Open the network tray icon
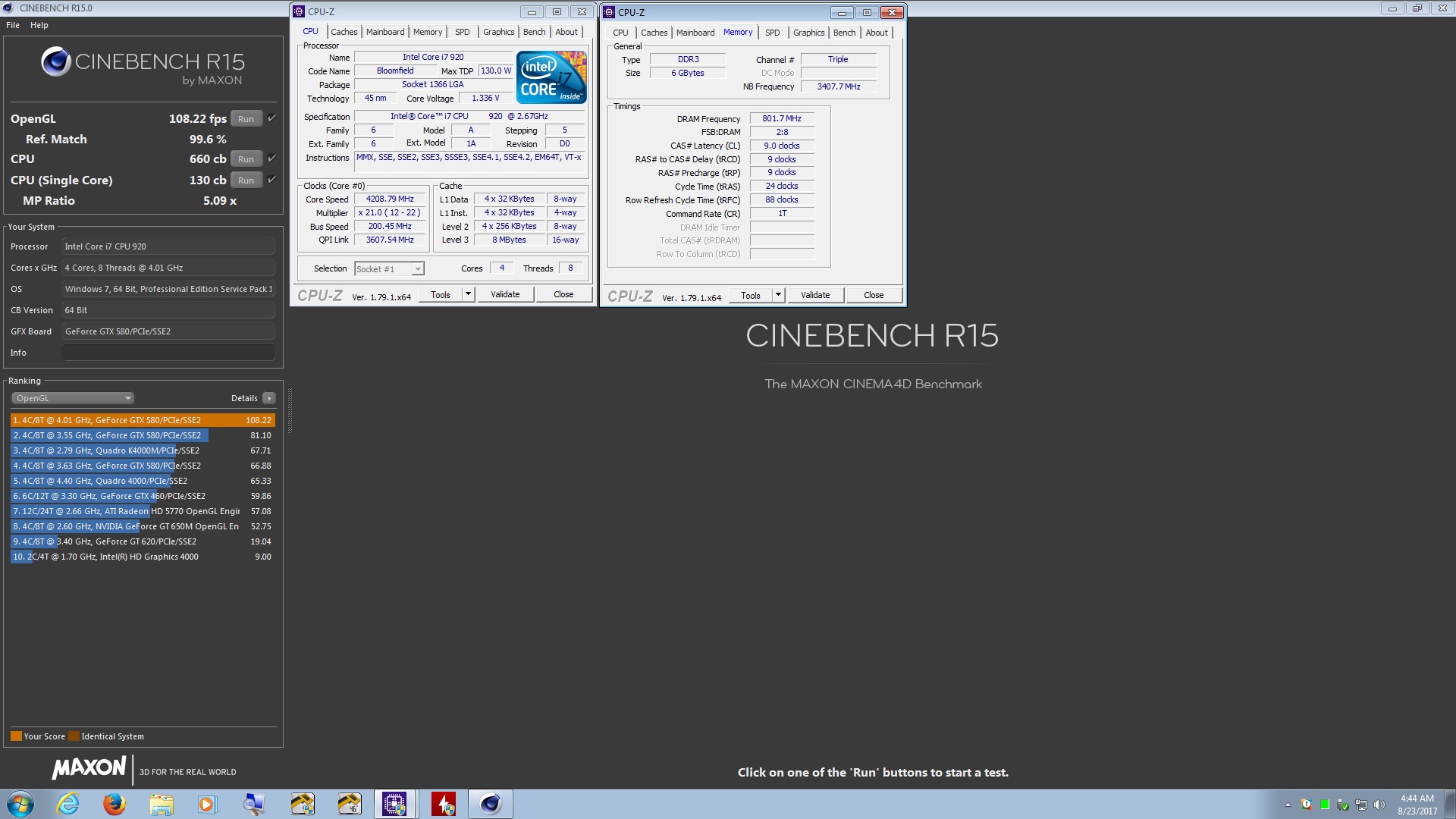 point(1361,805)
